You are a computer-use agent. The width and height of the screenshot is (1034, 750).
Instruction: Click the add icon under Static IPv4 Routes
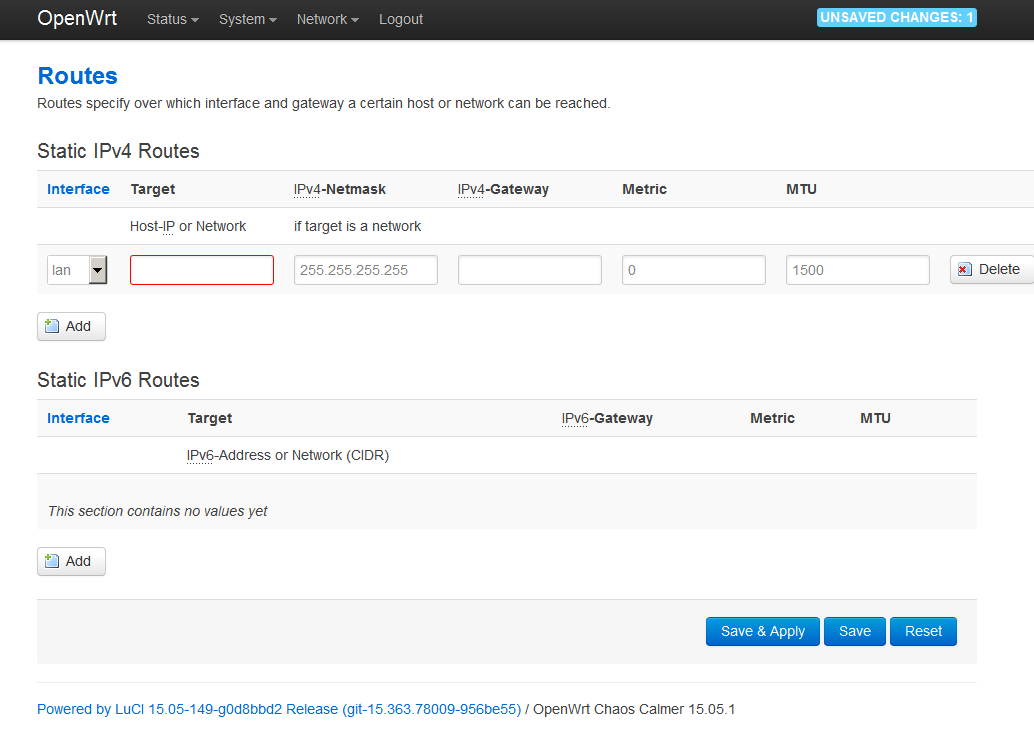point(51,326)
